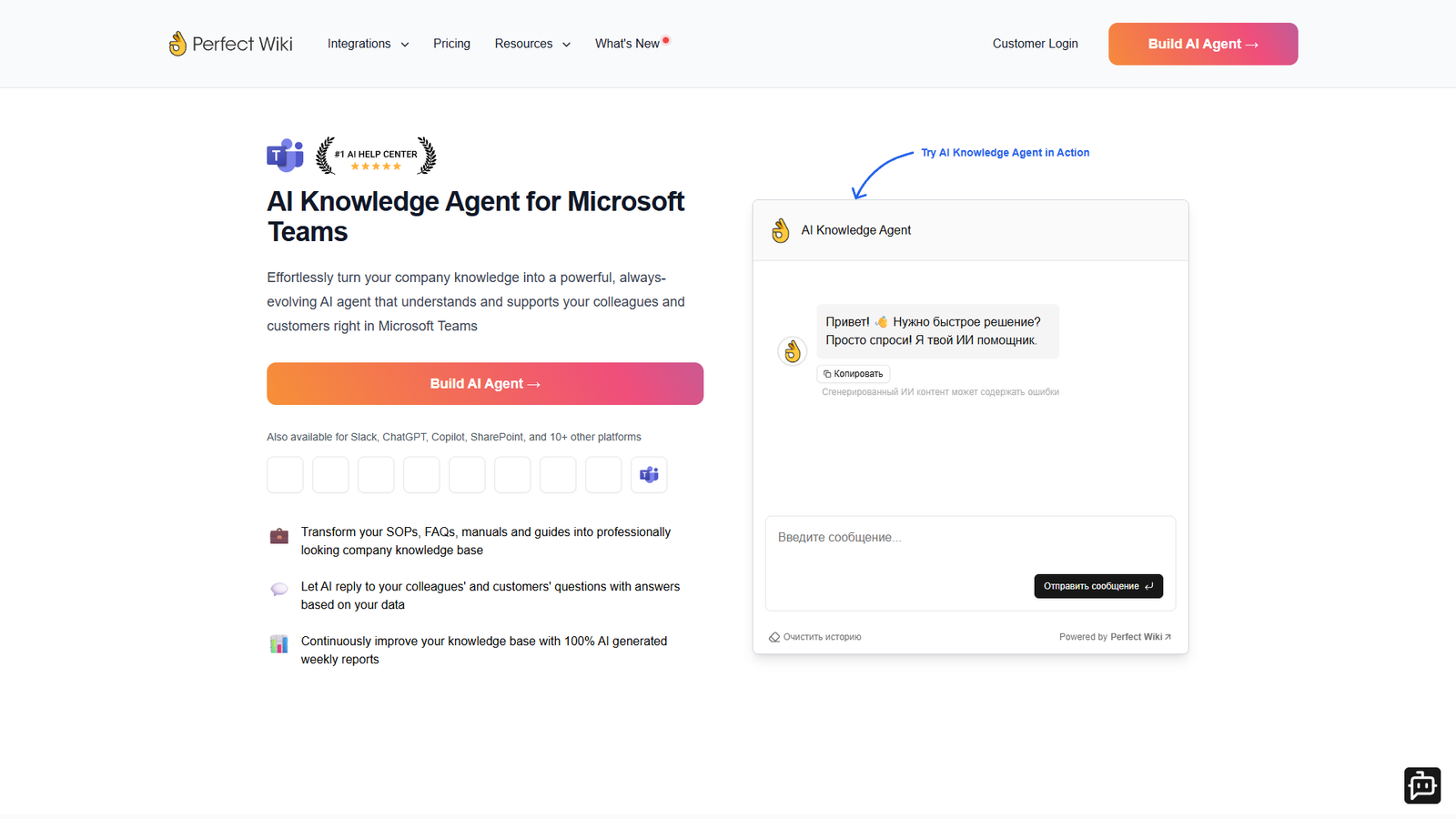Click the large Build AI Agent hero button

(x=485, y=384)
